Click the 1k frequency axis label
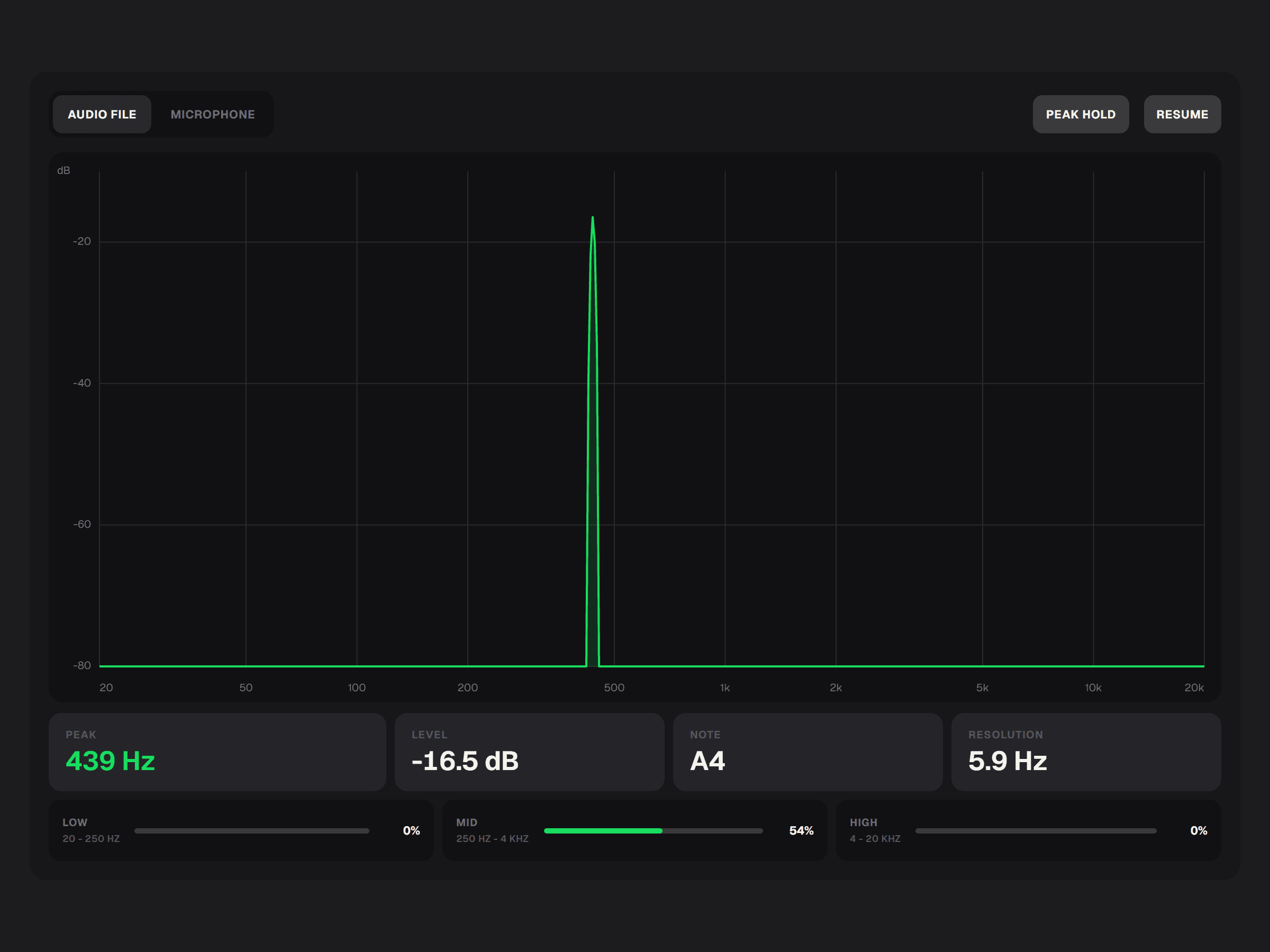 [x=724, y=688]
